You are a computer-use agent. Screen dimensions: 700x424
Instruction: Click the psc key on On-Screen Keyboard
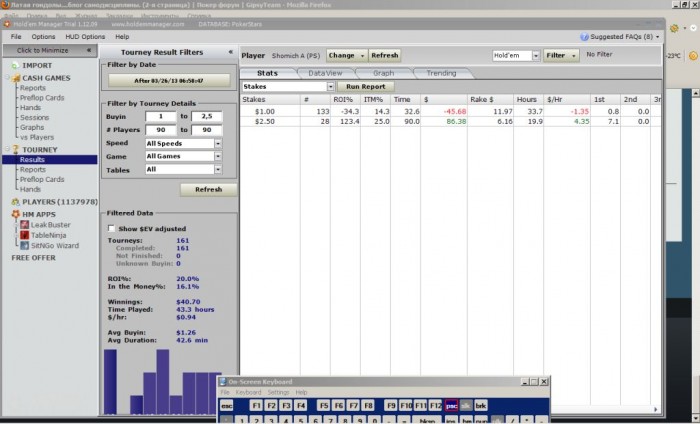tap(451, 406)
